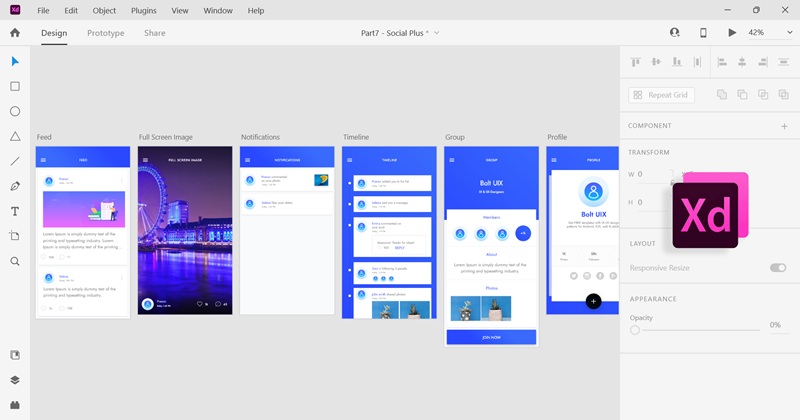Screen dimensions: 800x420
Task: Select the Select (arrow) tool
Action: (15, 62)
